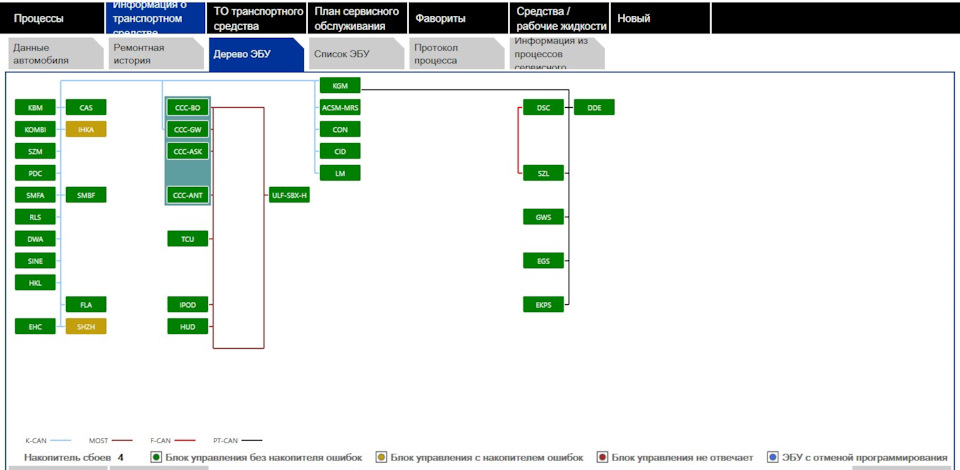This screenshot has width=960, height=470.
Task: Switch to Список ЭБУ sub-tab
Action: pos(356,54)
